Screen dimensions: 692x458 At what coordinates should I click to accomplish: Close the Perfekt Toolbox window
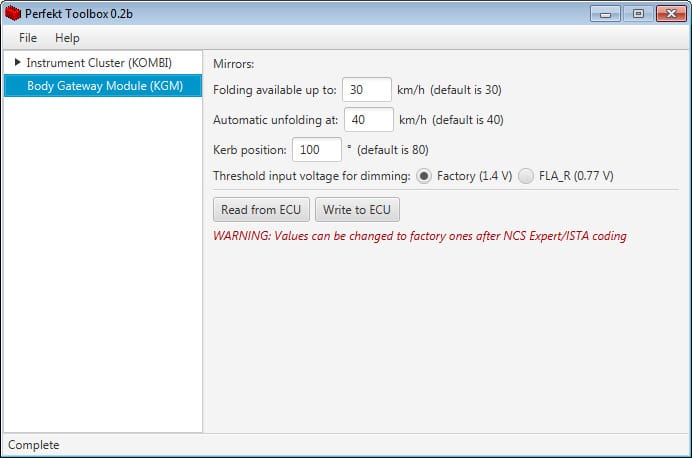pos(668,13)
